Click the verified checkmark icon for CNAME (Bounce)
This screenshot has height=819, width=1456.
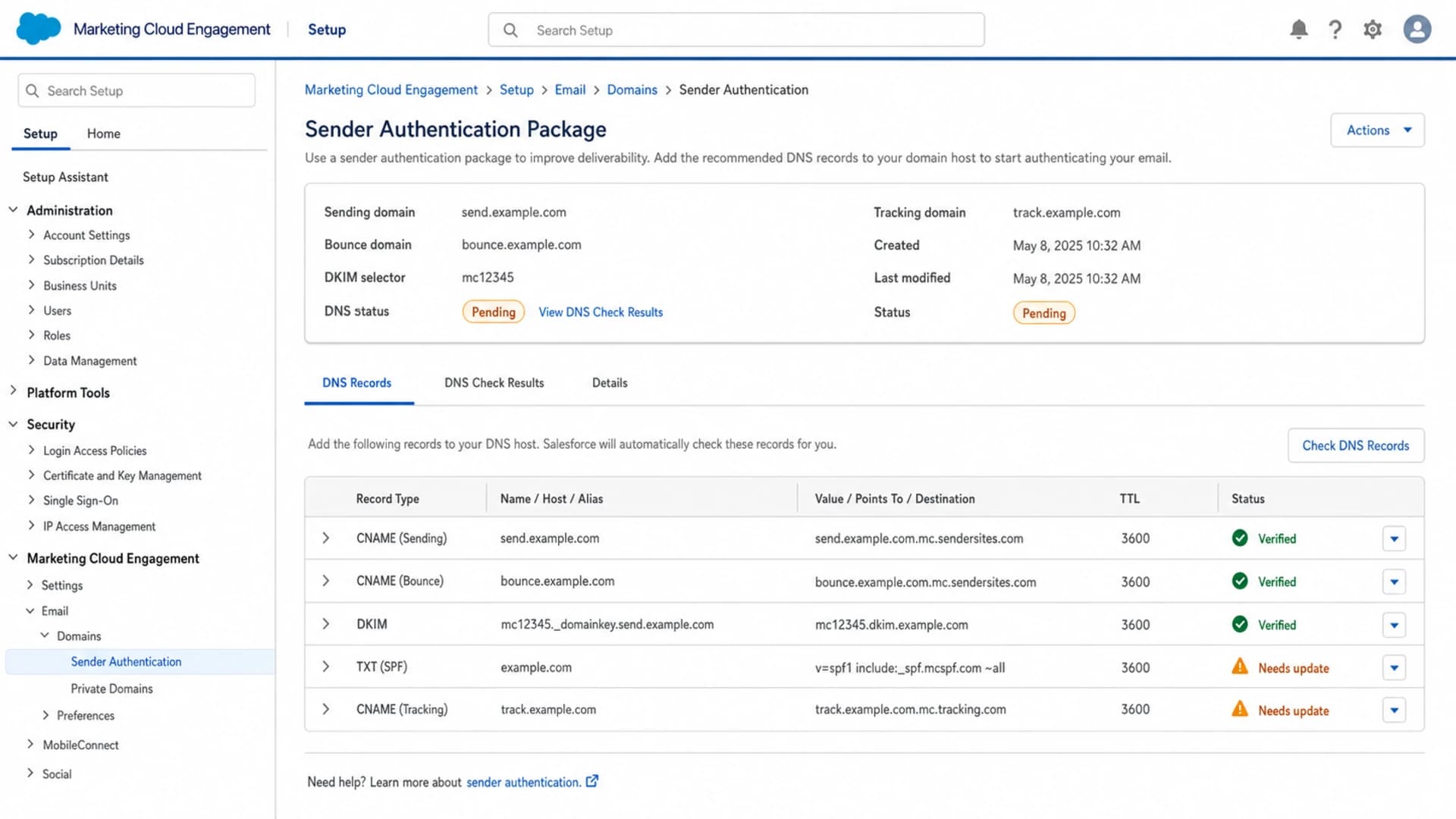click(x=1240, y=582)
